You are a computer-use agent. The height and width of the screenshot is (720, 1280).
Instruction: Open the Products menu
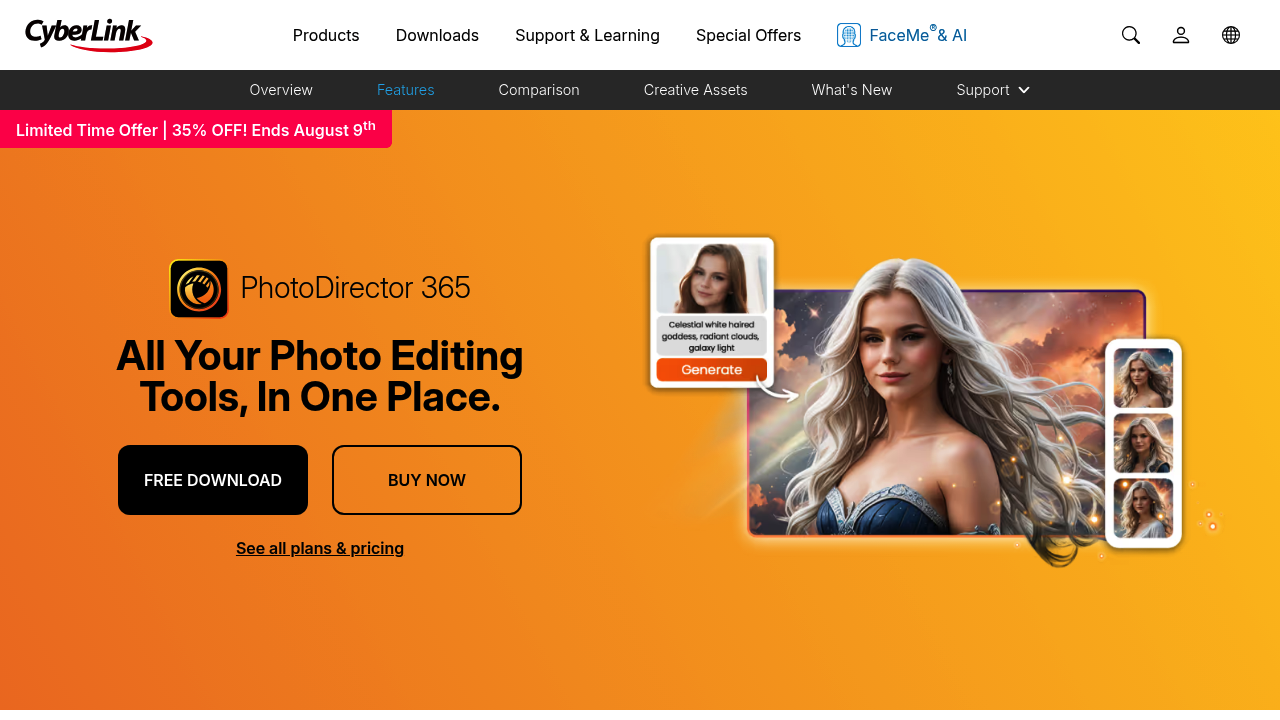tap(326, 35)
